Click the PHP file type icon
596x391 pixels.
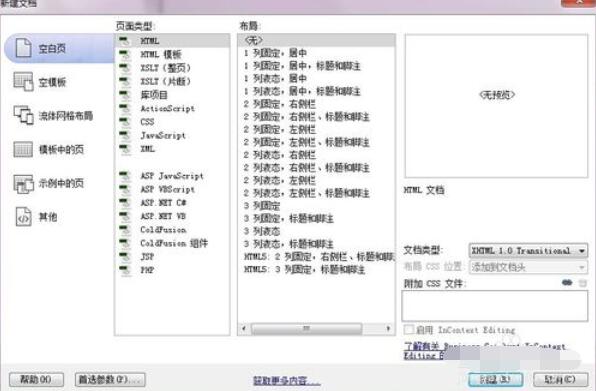125,270
